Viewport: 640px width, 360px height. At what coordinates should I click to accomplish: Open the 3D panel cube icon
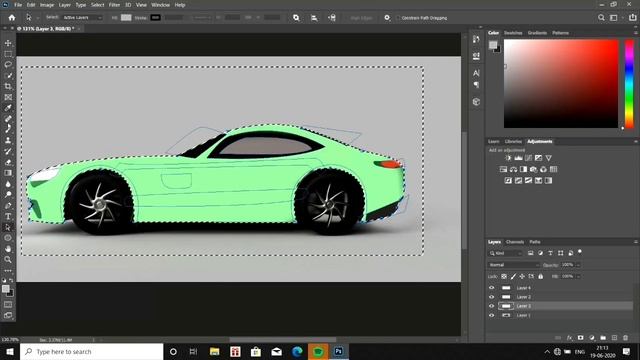point(476,102)
